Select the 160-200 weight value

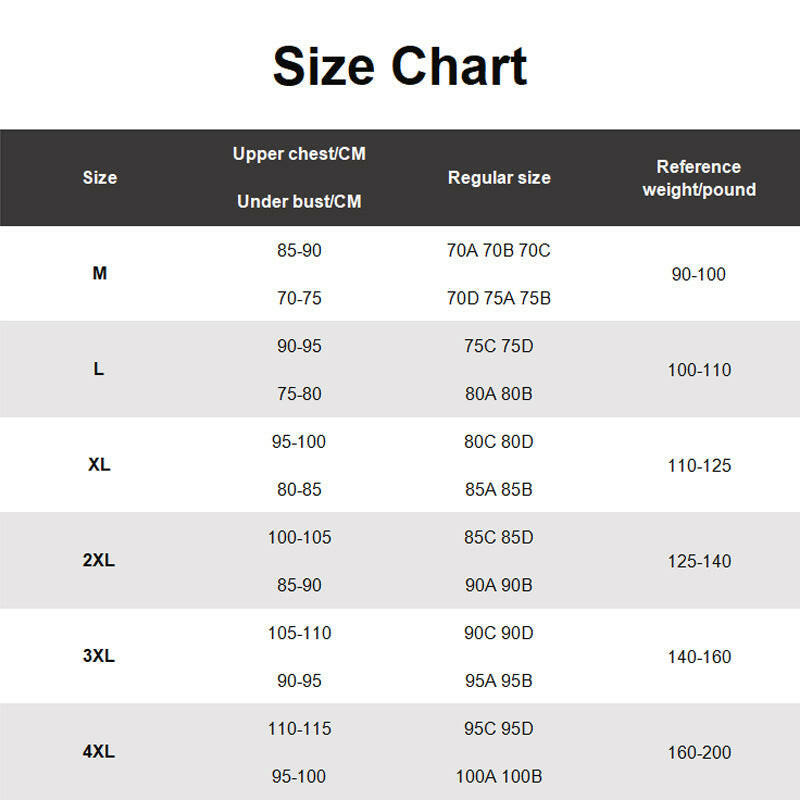(699, 753)
